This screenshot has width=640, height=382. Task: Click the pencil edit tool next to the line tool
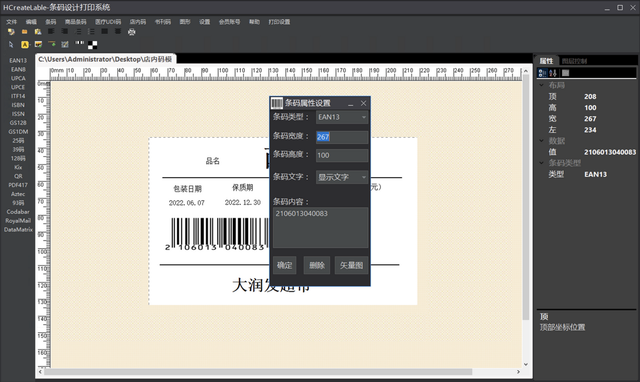(65, 44)
